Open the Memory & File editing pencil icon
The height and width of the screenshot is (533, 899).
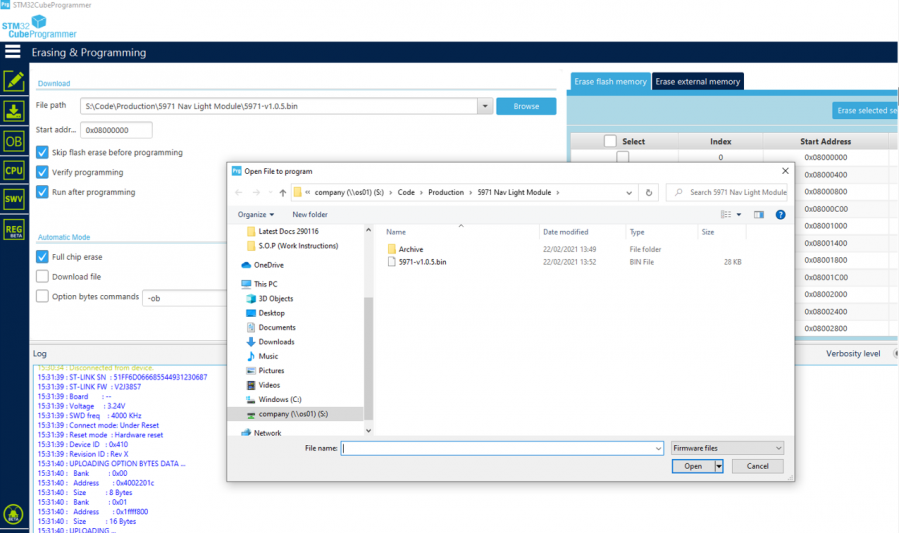[14, 81]
